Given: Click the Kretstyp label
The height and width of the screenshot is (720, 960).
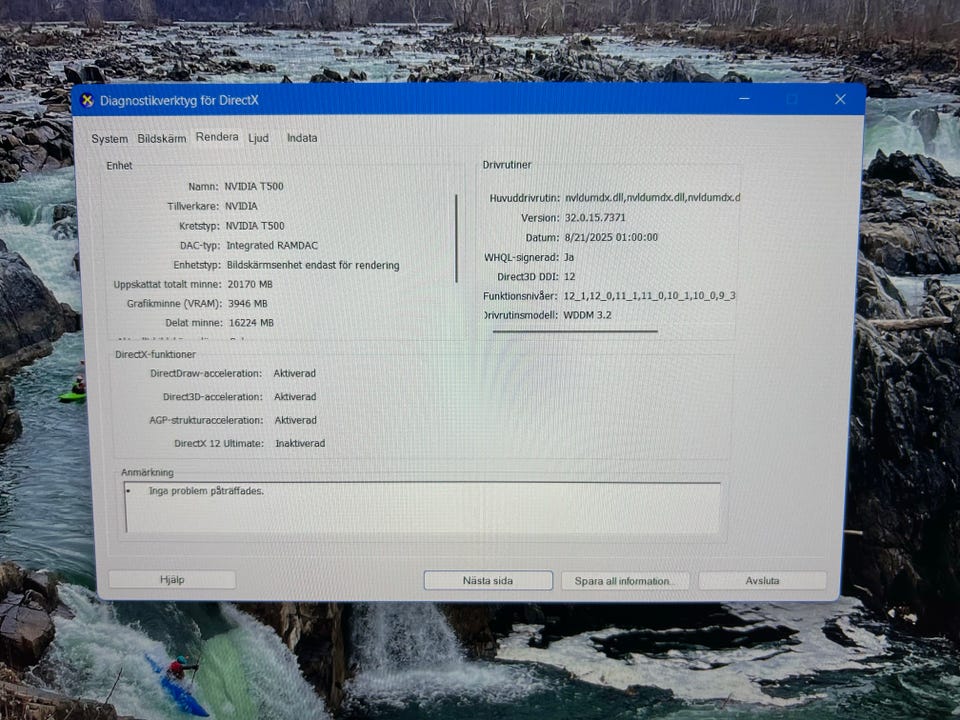Looking at the screenshot, I should point(199,226).
